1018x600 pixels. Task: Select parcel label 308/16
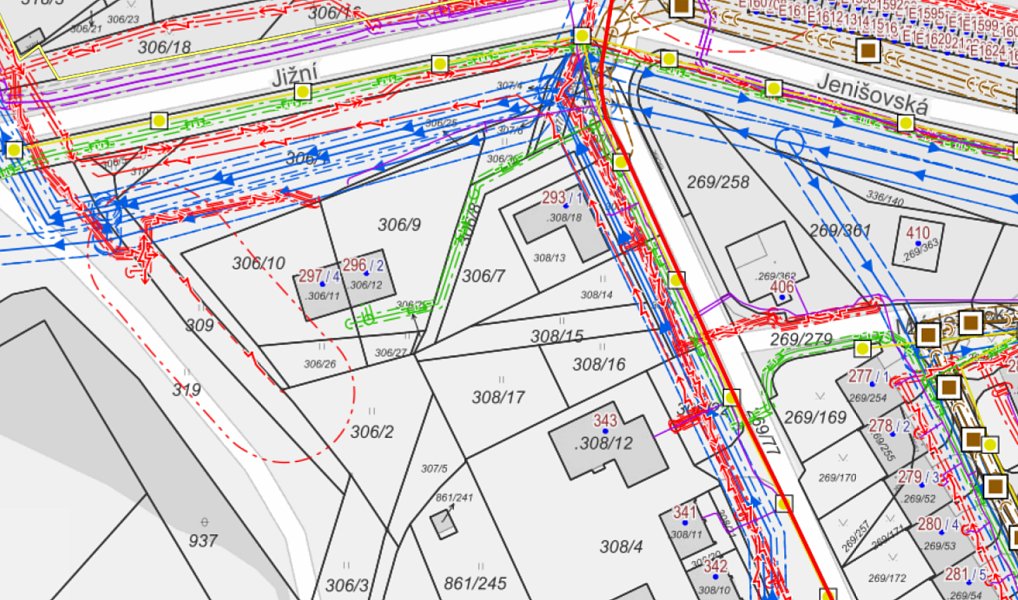[599, 364]
